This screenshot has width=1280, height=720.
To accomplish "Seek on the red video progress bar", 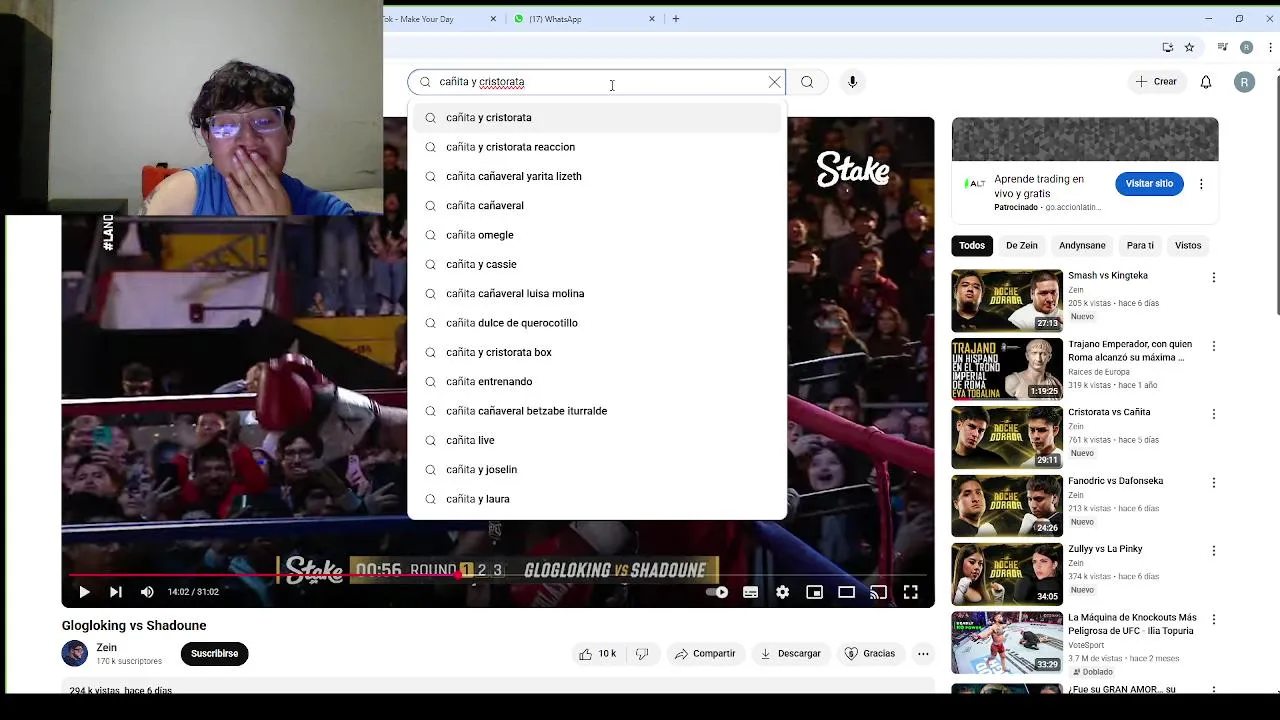I will pos(498,575).
